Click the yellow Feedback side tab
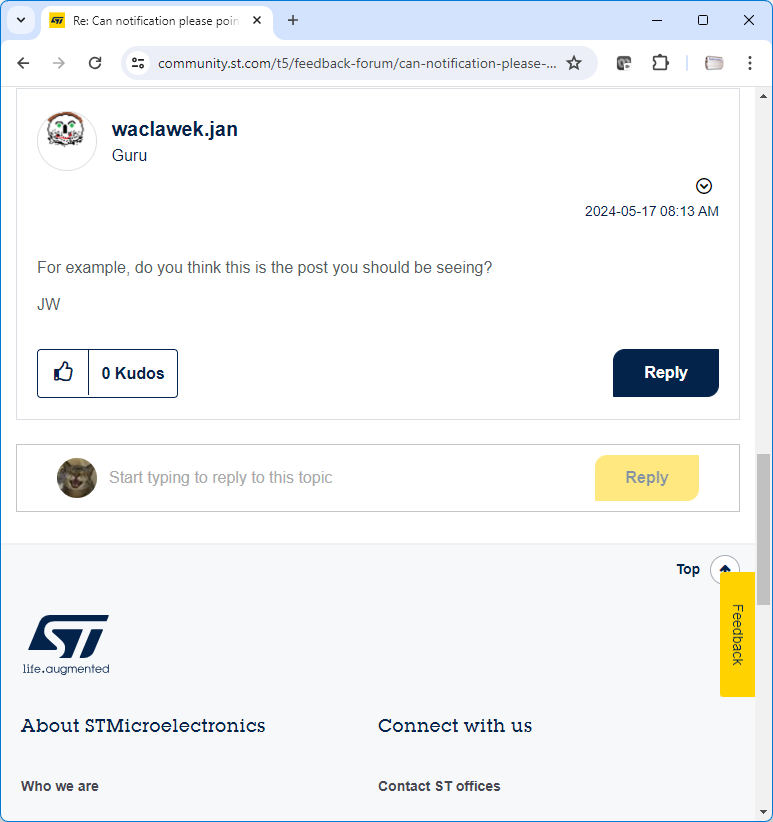The width and height of the screenshot is (773, 822). [737, 634]
